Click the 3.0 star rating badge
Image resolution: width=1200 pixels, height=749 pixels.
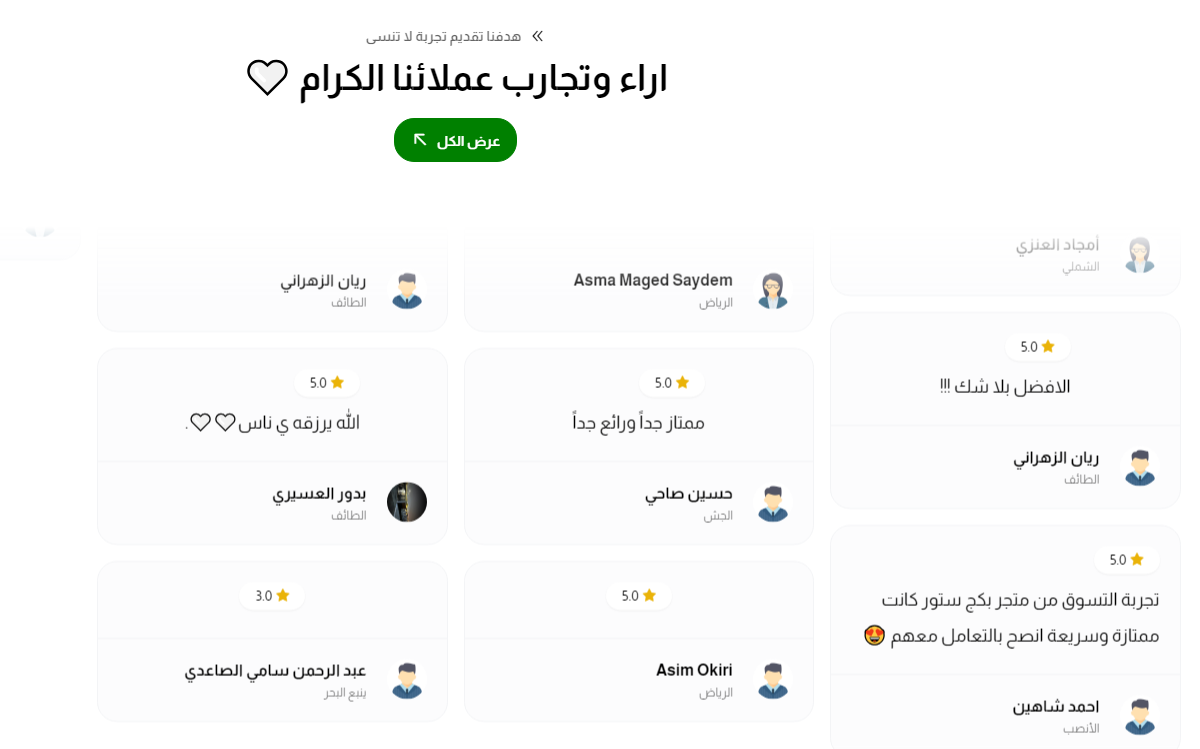[x=272, y=596]
